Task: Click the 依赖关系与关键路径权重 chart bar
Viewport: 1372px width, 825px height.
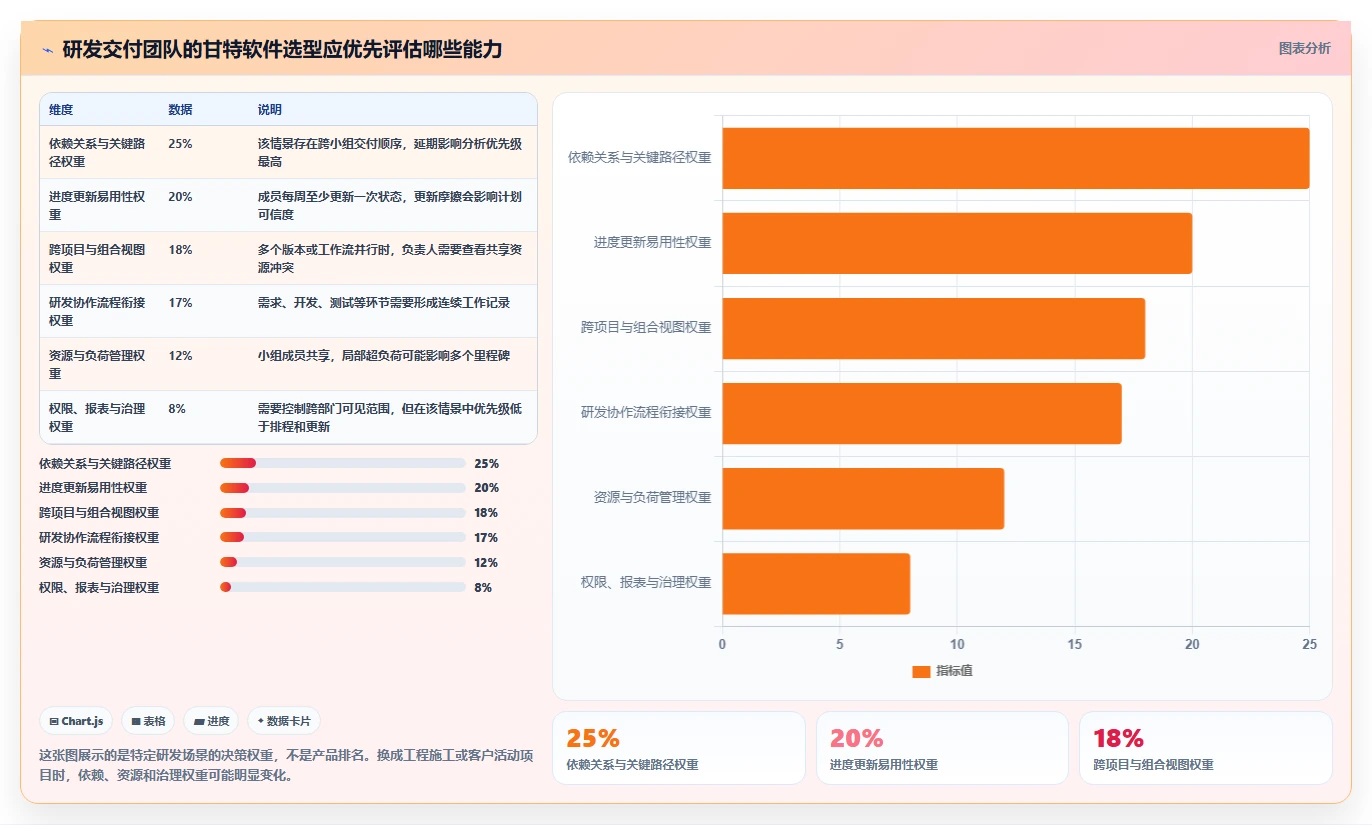Action: [x=1016, y=158]
